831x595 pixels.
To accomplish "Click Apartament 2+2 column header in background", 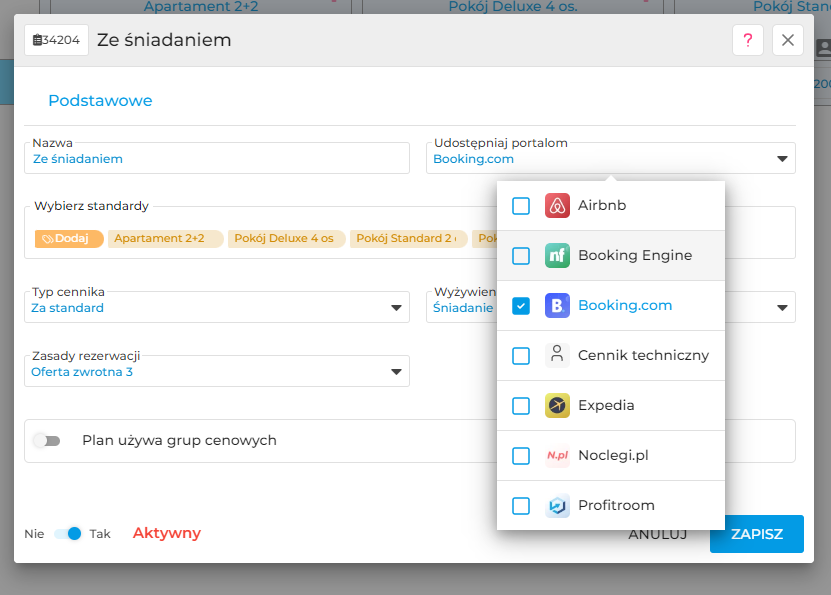I will tap(201, 6).
